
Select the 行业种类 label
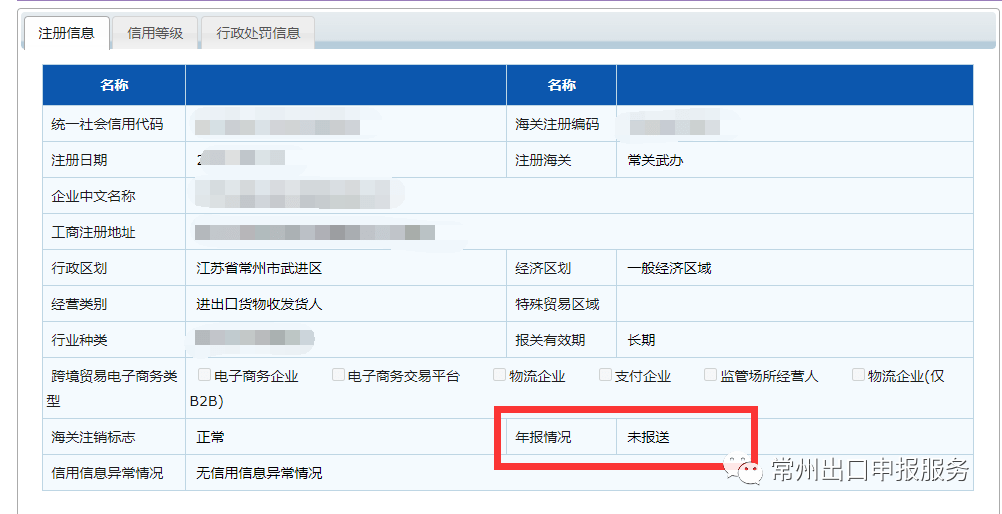tap(79, 339)
